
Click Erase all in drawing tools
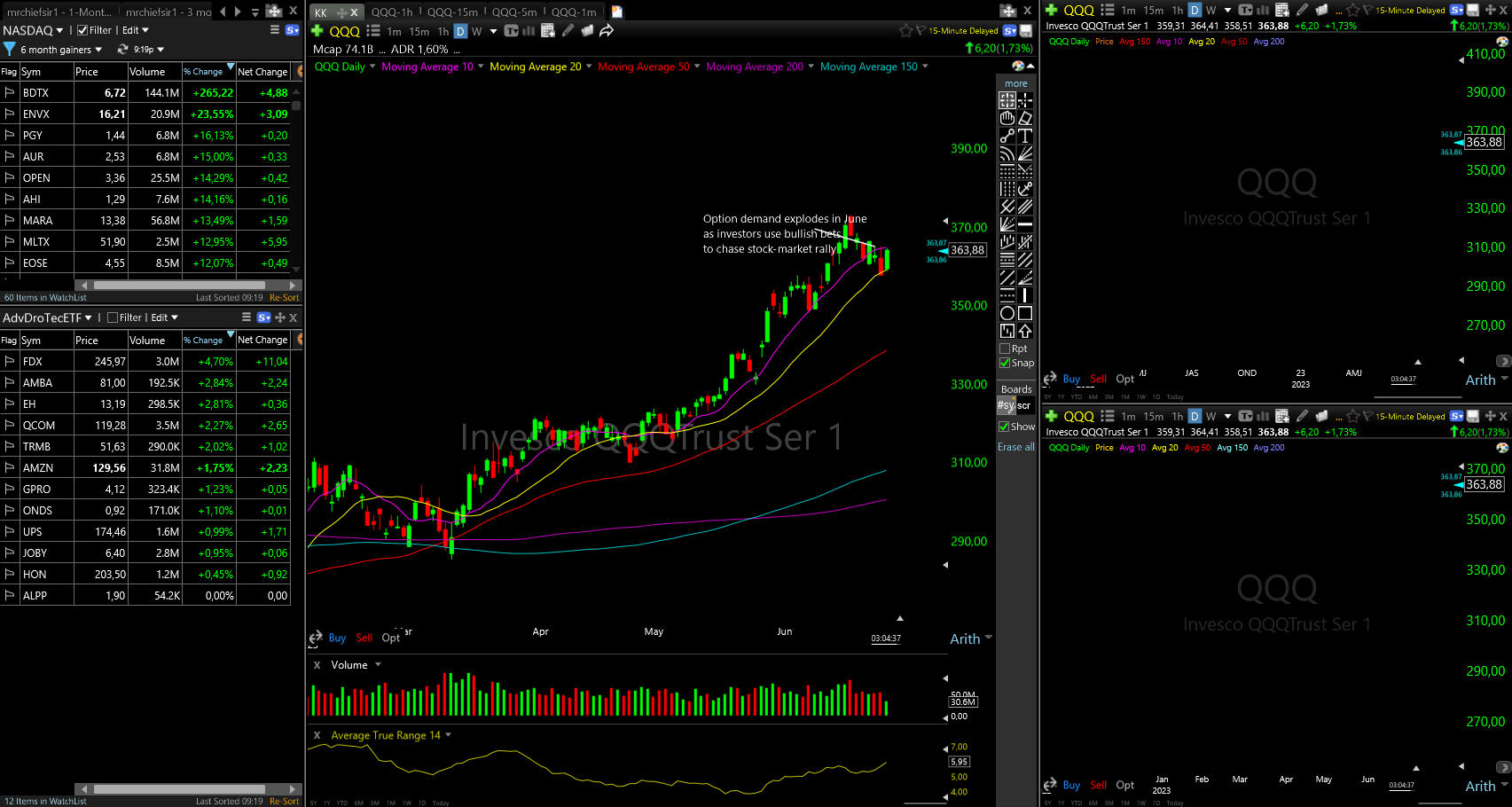1016,447
